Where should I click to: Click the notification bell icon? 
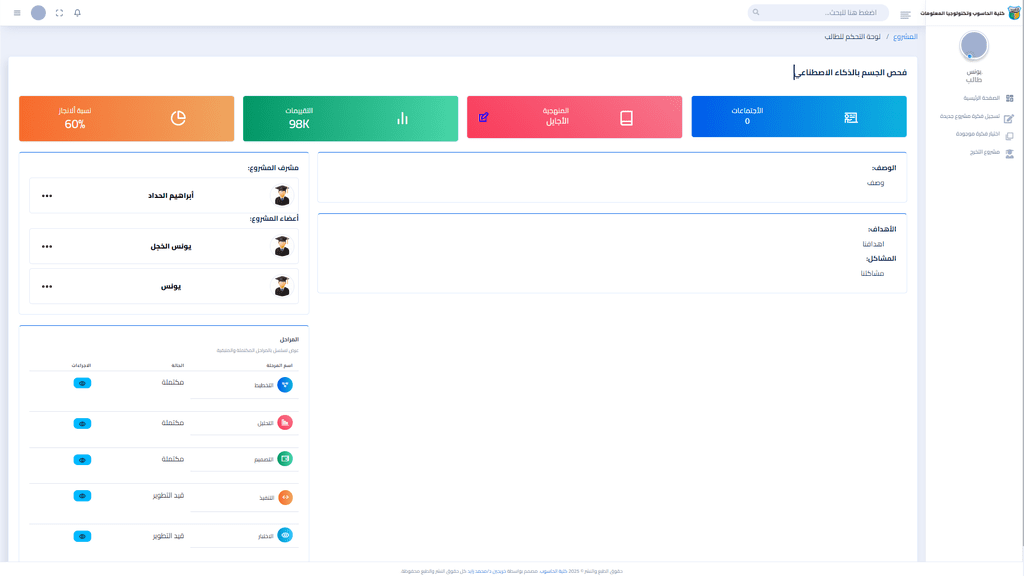[x=77, y=12]
